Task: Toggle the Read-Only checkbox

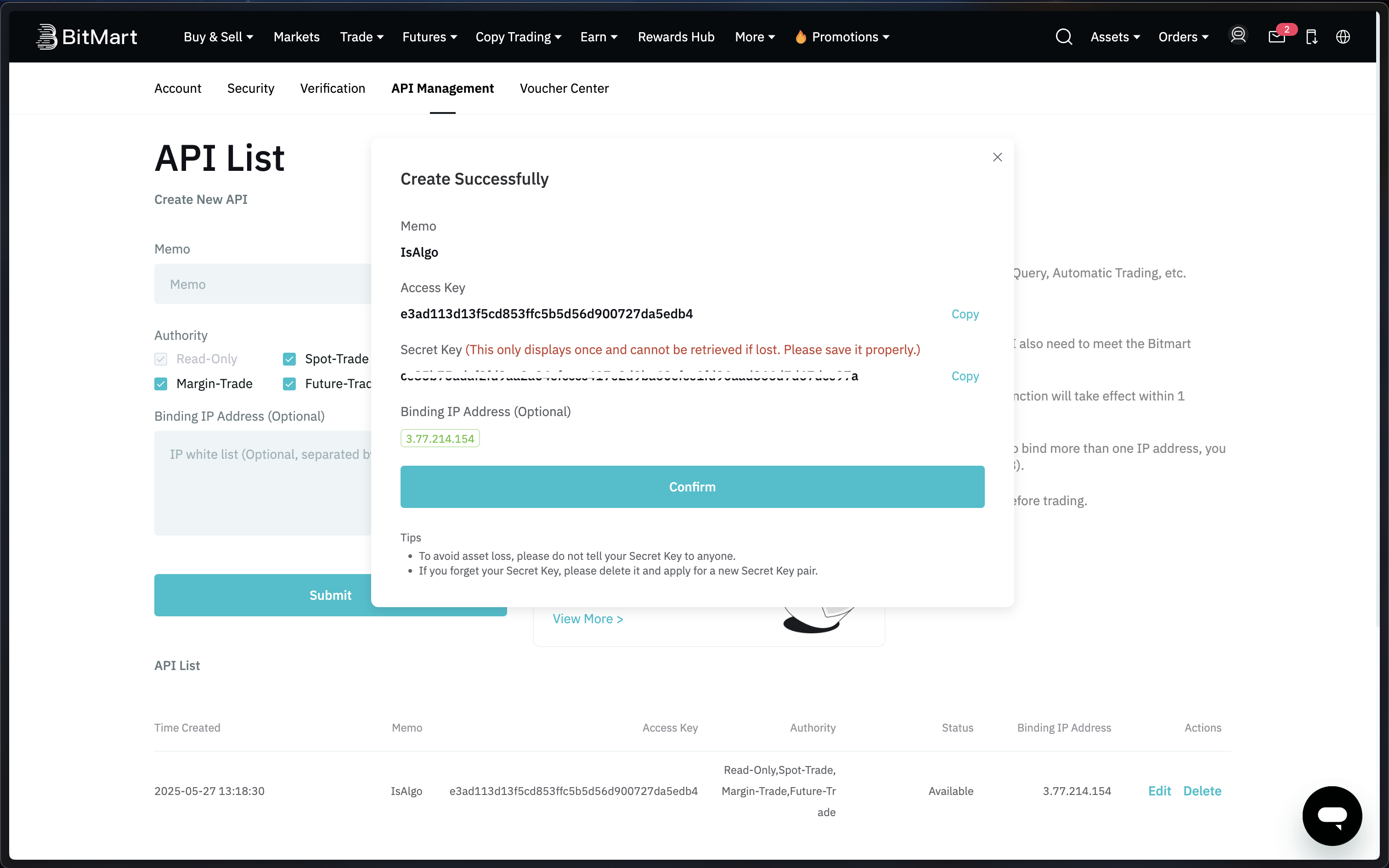Action: pyautogui.click(x=161, y=359)
